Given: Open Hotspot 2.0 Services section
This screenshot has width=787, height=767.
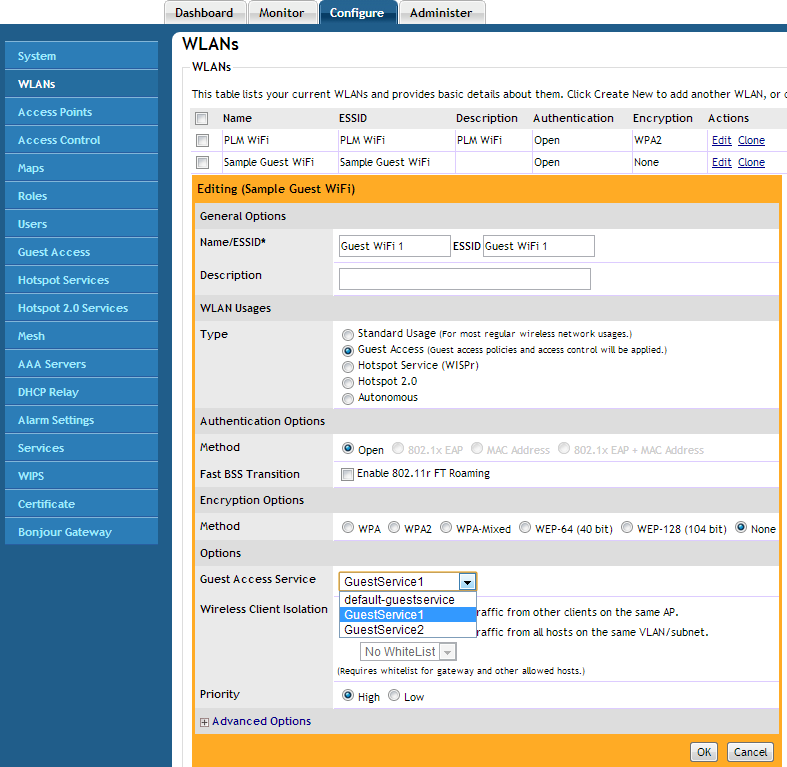Looking at the screenshot, I should tap(81, 308).
